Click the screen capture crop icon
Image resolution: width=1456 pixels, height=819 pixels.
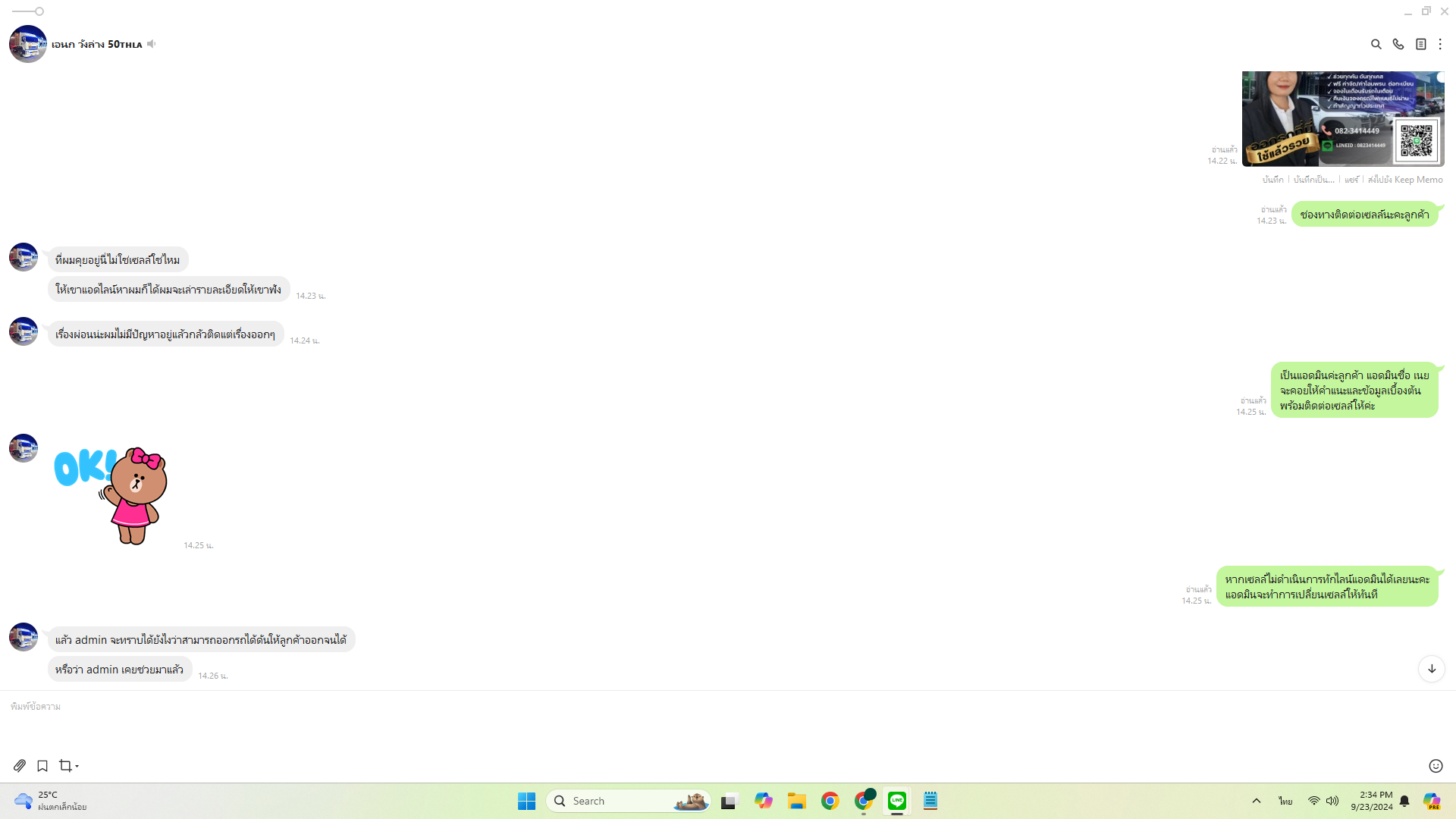(65, 766)
